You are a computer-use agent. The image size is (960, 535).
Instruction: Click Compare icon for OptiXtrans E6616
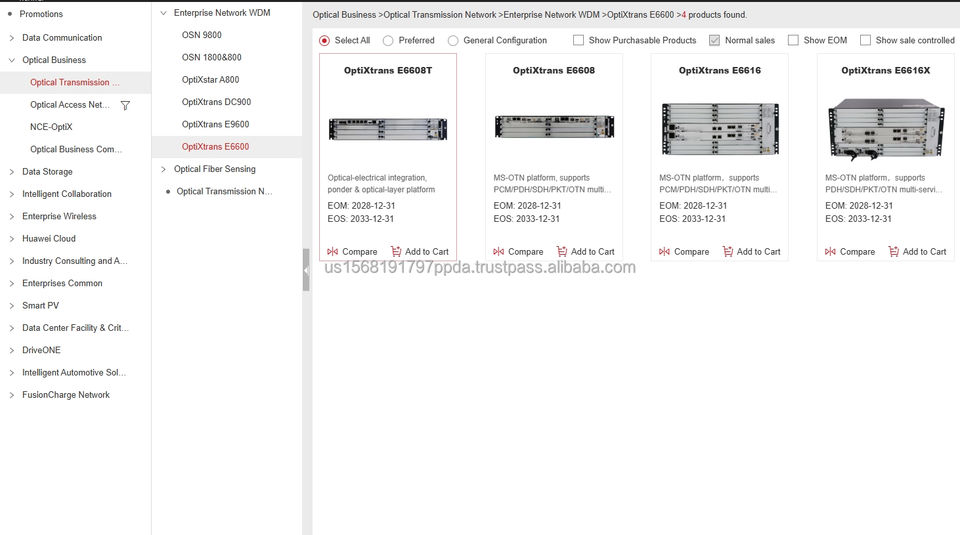click(664, 252)
